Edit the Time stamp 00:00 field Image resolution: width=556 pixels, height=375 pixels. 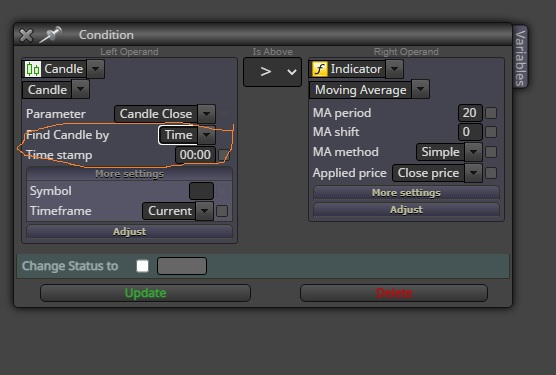point(195,155)
